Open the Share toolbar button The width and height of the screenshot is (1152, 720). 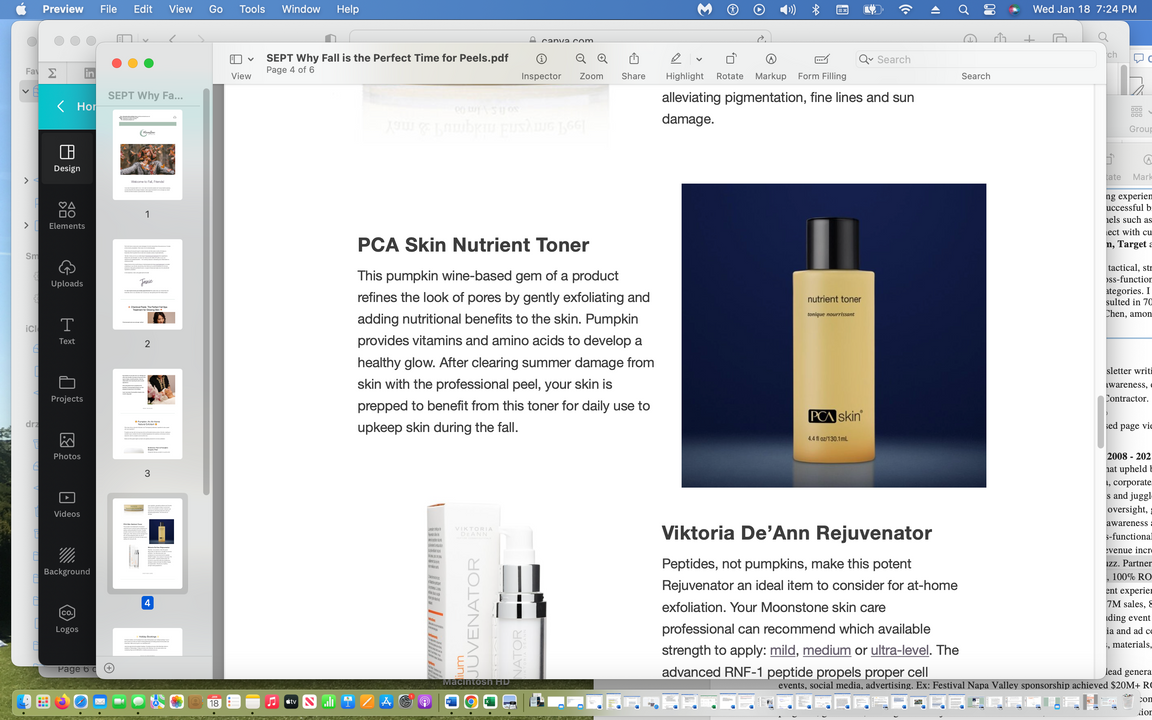pos(633,60)
